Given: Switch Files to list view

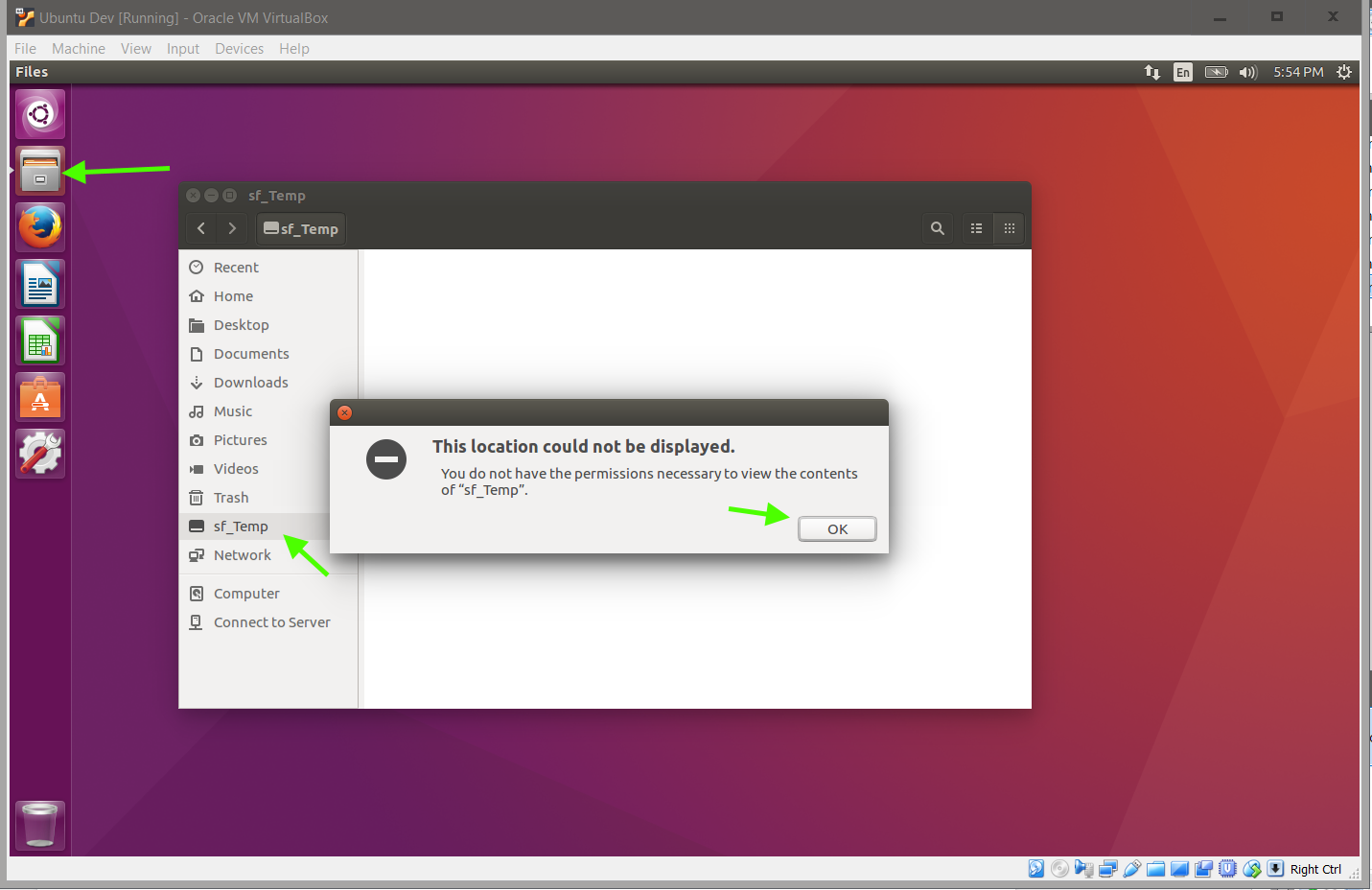Looking at the screenshot, I should point(976,228).
